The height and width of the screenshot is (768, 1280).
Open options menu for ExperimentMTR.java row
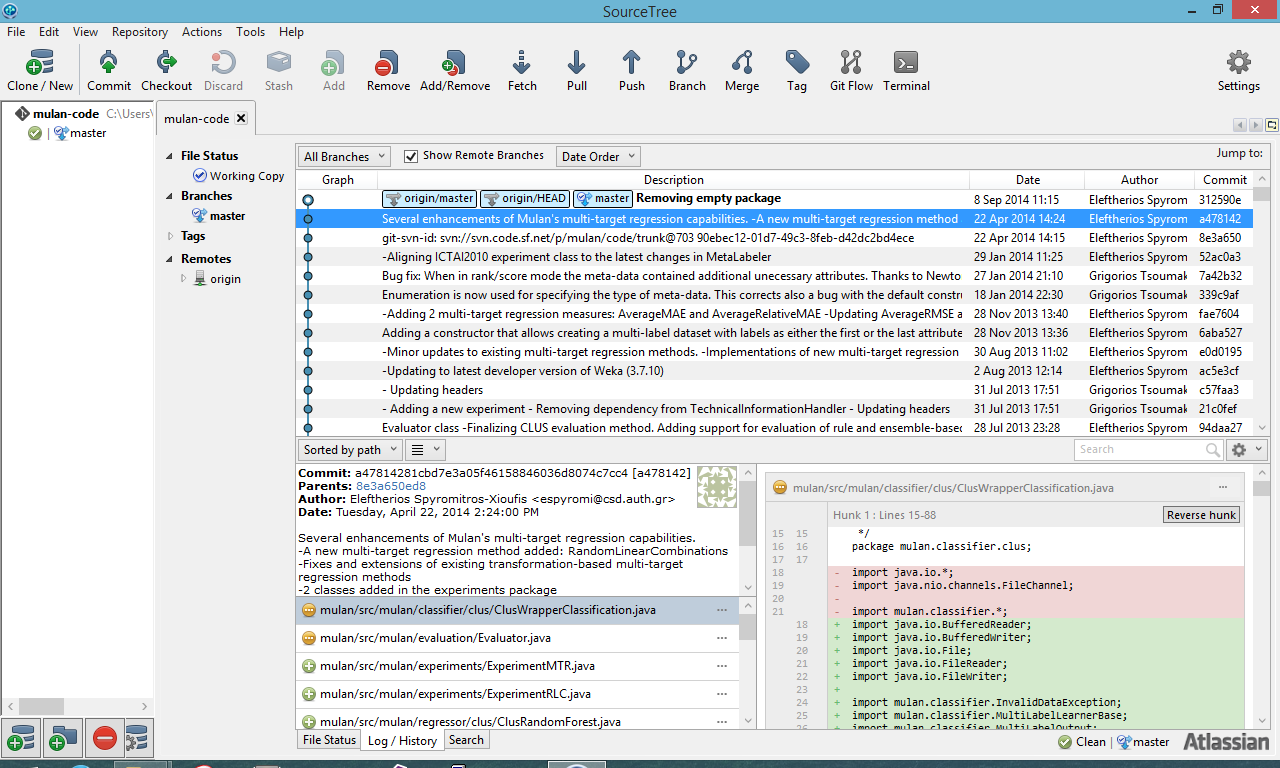click(722, 666)
